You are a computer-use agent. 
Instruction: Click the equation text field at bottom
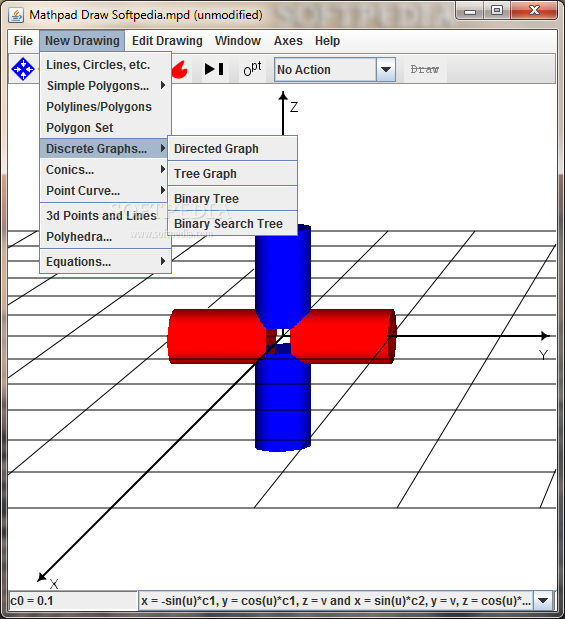[336, 600]
